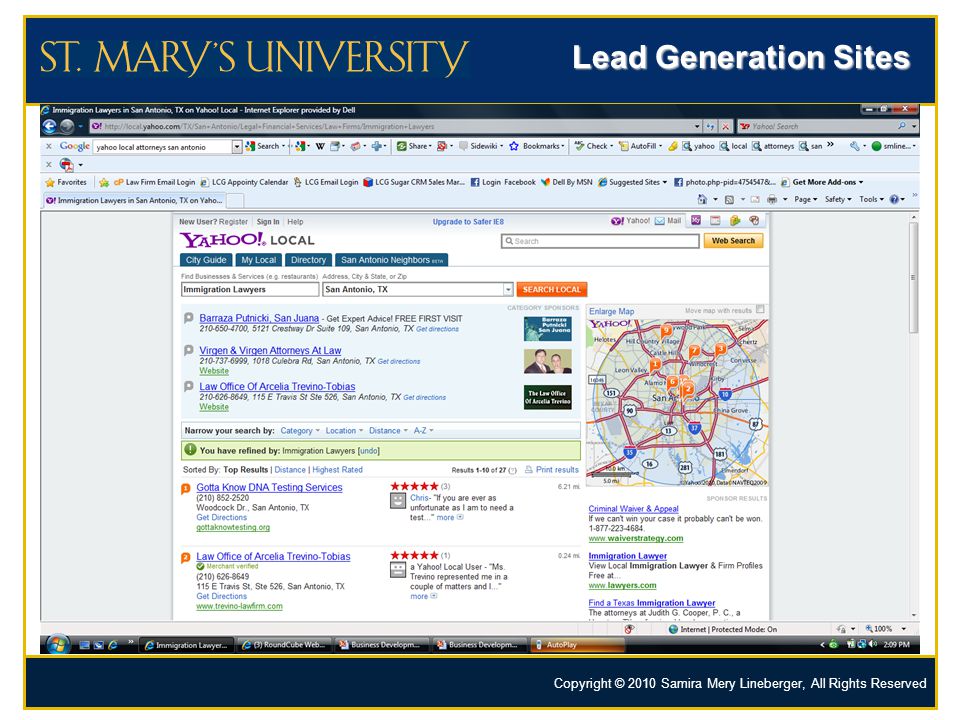Open the City Guide tab
The width and height of the screenshot is (960, 720).
click(x=206, y=260)
